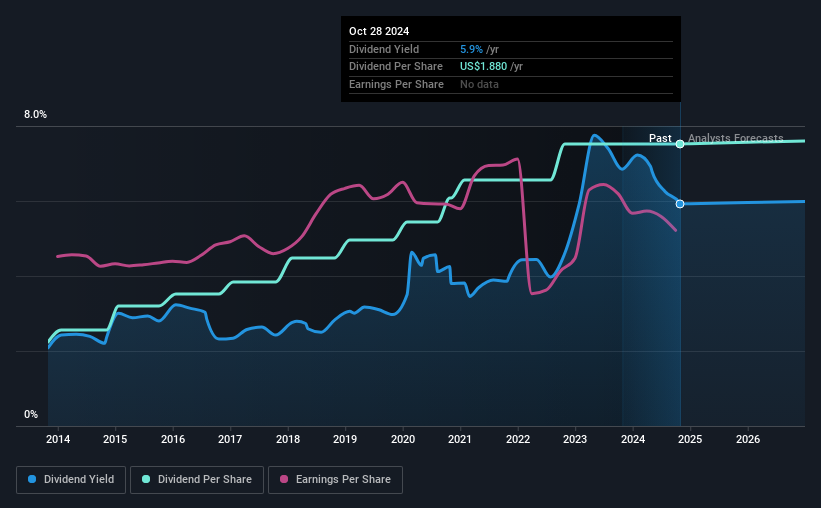Image resolution: width=821 pixels, height=508 pixels.
Task: Click the 2016 x-axis label
Action: 173,439
